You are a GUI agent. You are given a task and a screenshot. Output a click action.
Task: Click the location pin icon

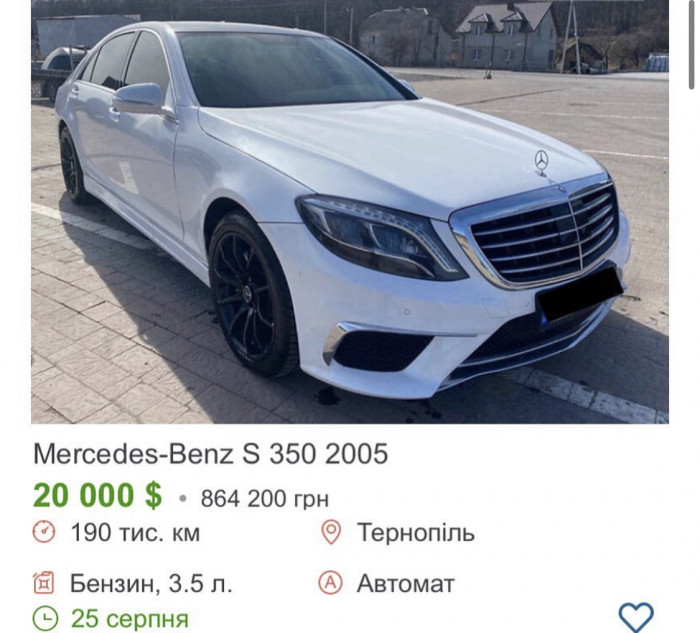[x=331, y=532]
